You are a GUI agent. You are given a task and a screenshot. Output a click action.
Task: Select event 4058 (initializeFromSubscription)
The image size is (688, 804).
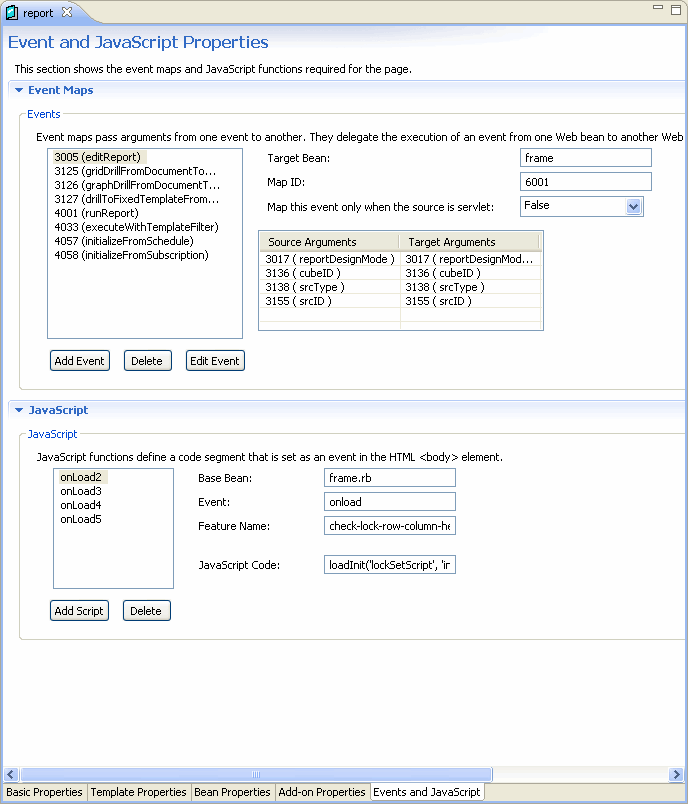(x=131, y=255)
